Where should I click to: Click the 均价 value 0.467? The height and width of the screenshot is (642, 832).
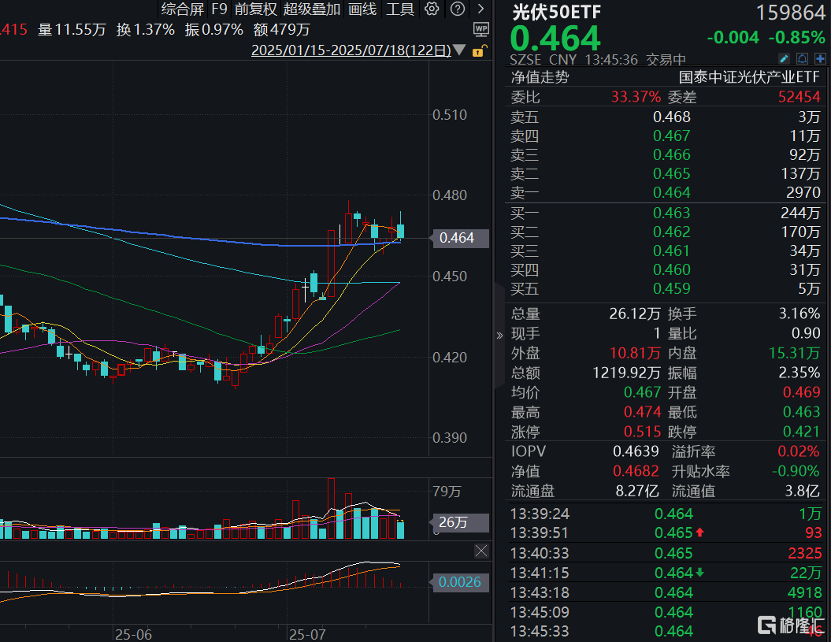pyautogui.click(x=642, y=393)
